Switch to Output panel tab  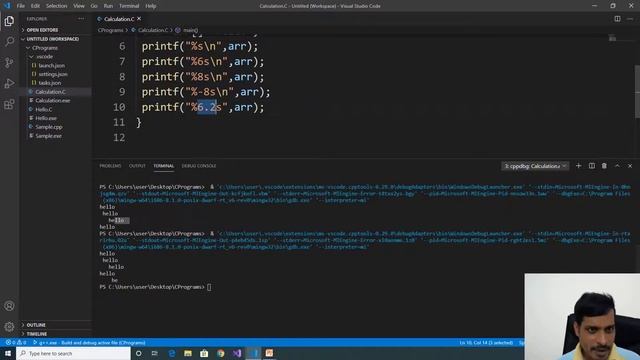tap(137, 166)
